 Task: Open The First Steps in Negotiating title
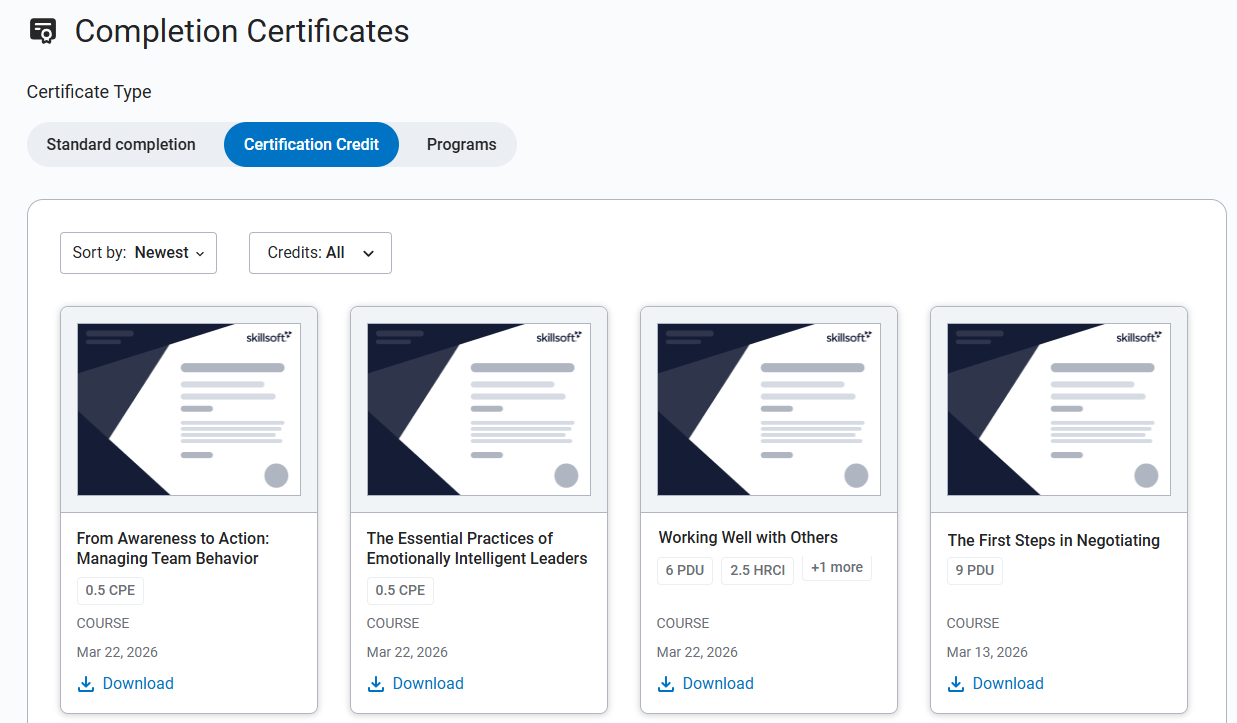click(1053, 540)
